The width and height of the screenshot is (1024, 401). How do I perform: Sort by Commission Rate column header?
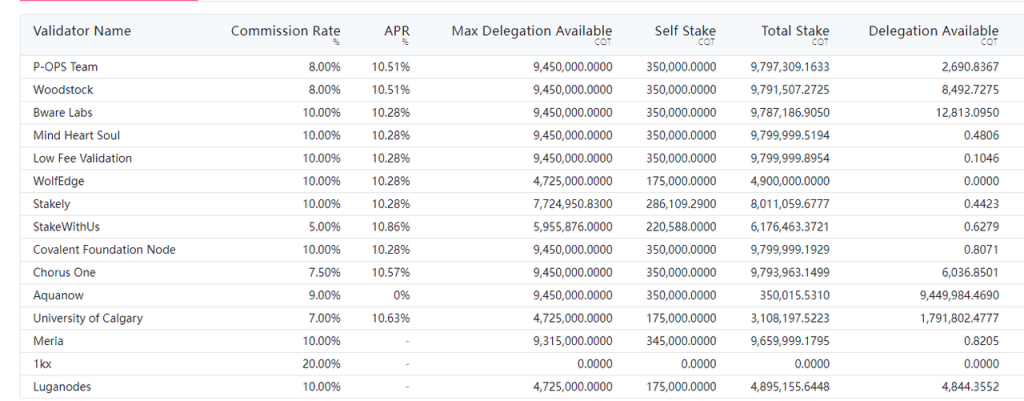coord(285,31)
